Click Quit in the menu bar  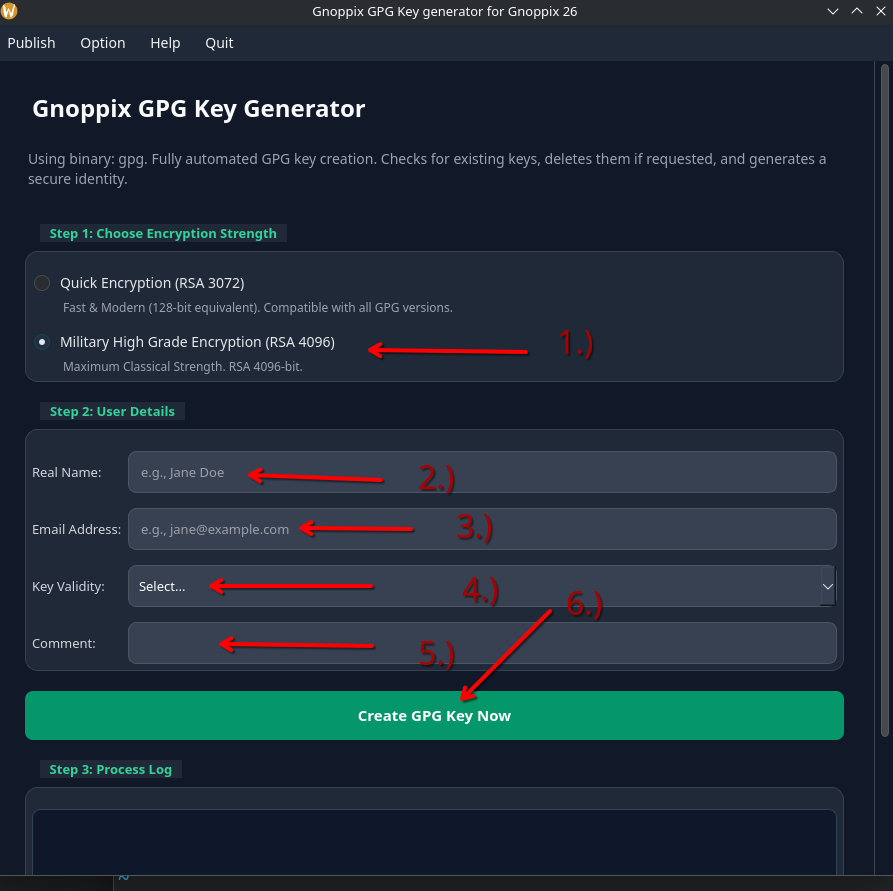219,43
